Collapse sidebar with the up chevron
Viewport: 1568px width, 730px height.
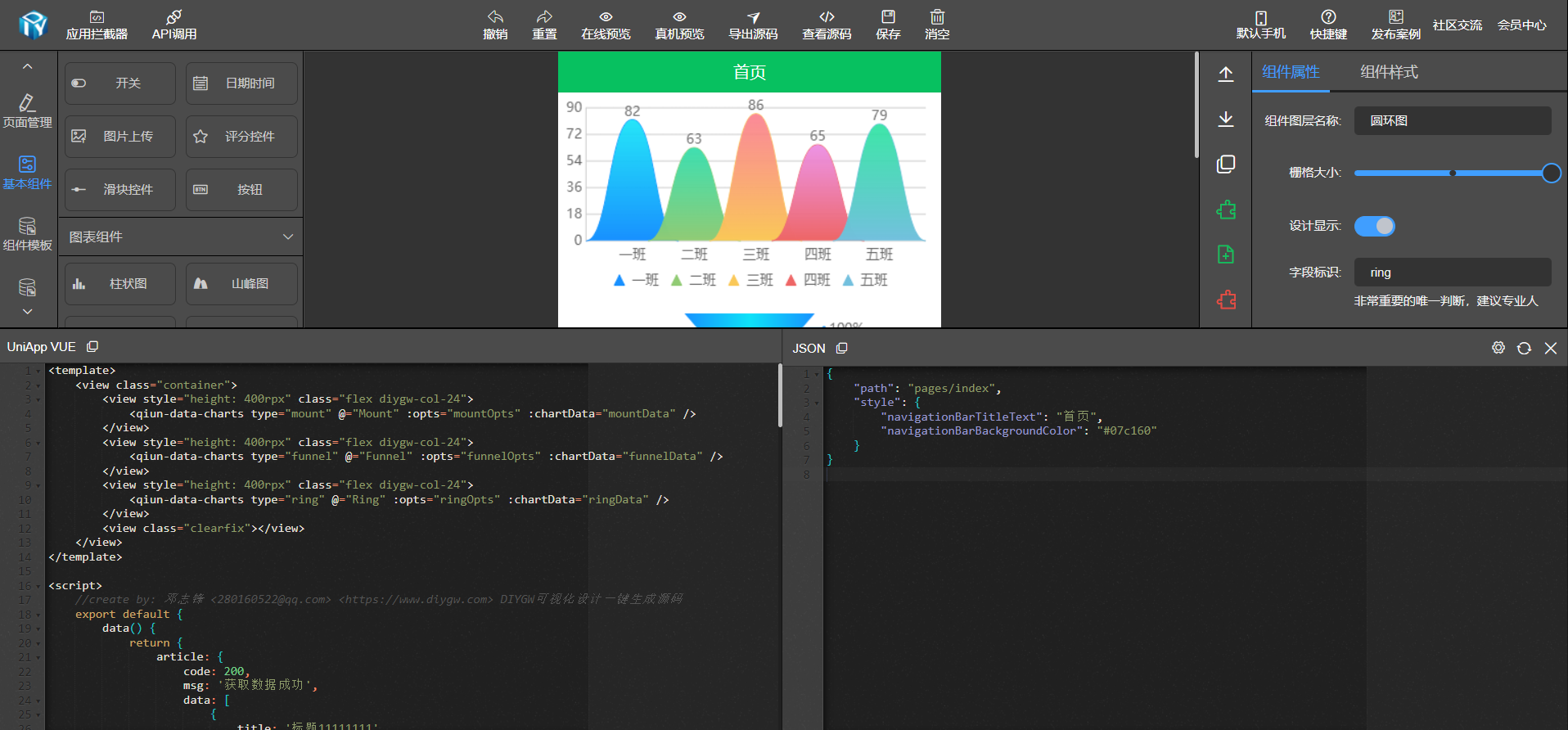coord(27,66)
